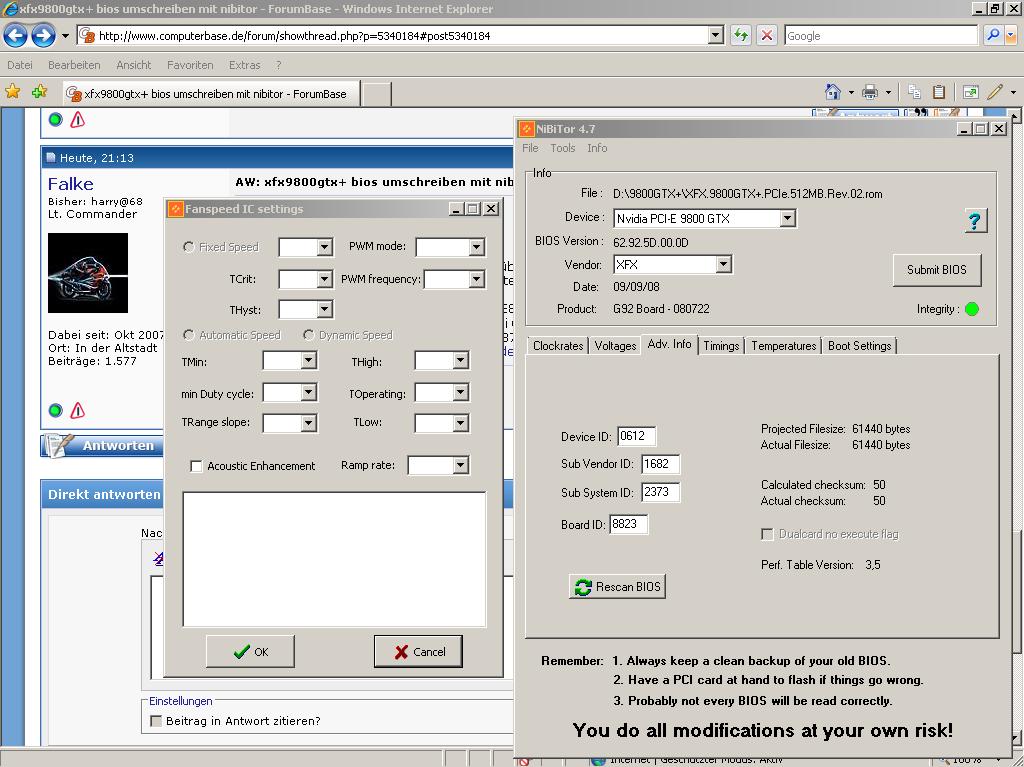Switch to the Boot Settings tab
Image resolution: width=1024 pixels, height=767 pixels.
(x=859, y=346)
